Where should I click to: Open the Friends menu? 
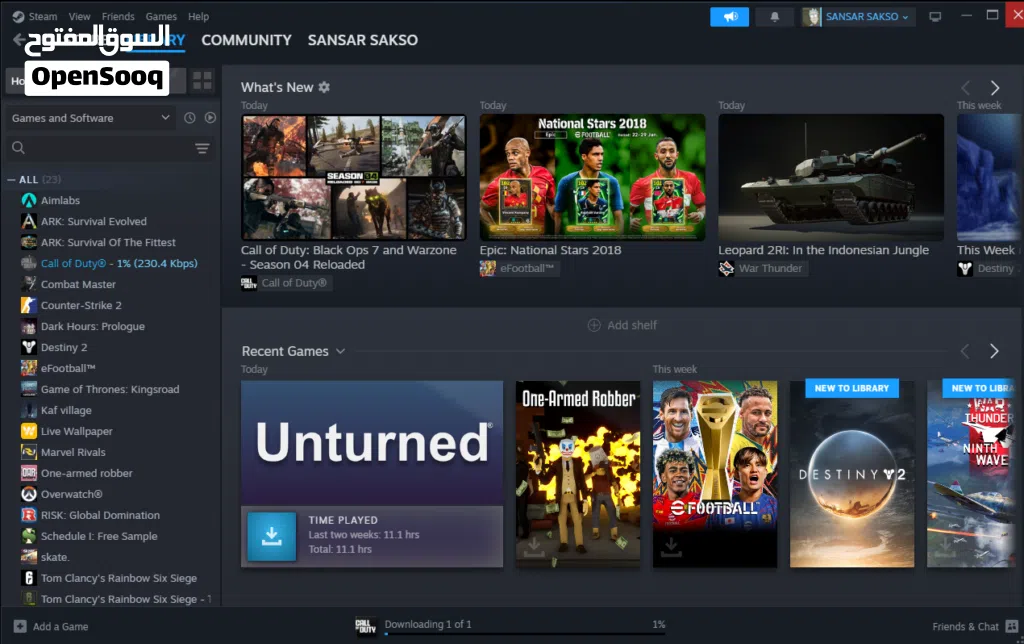[118, 17]
